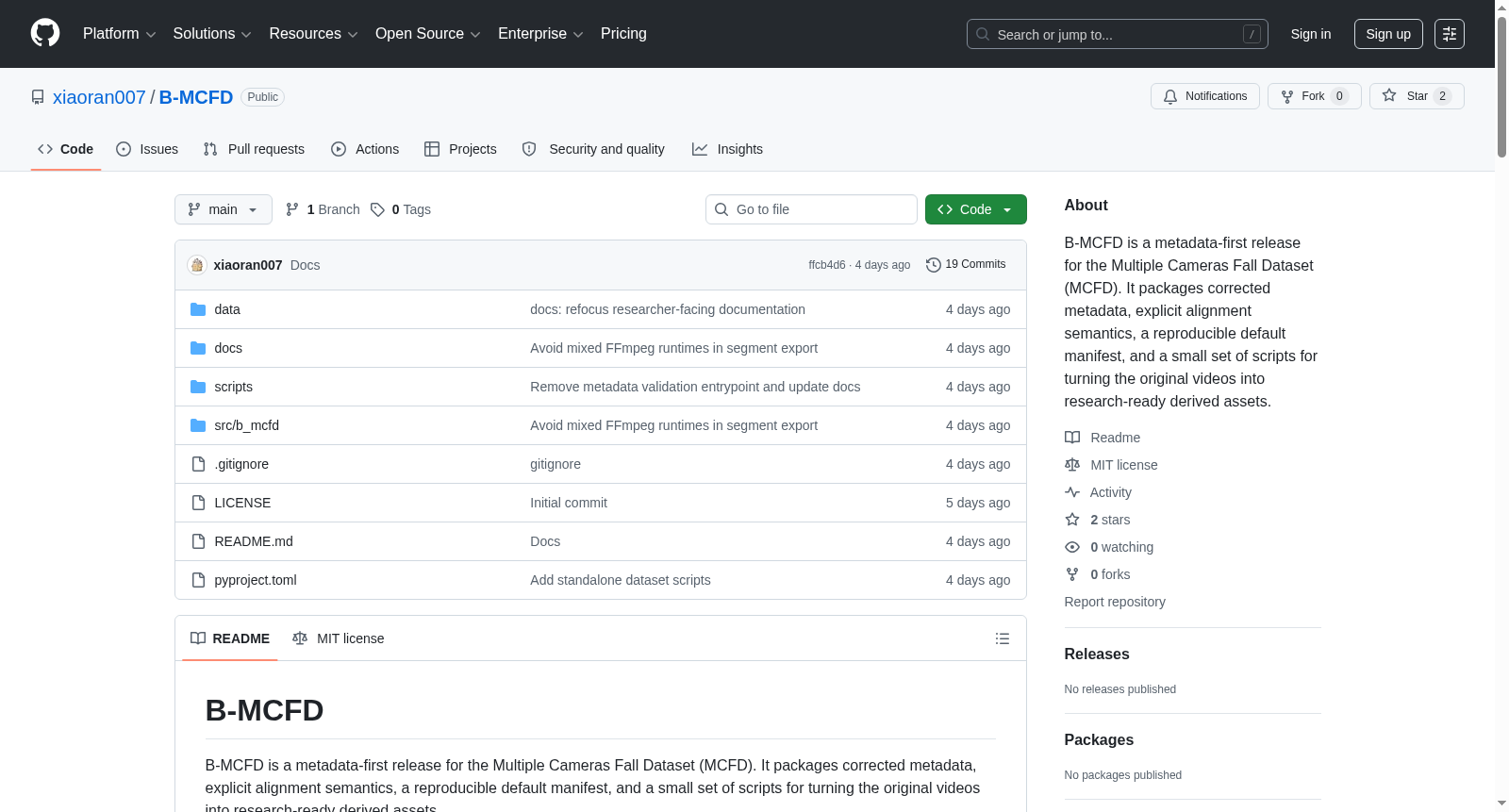Select the README tab in the file panel

pos(230,638)
